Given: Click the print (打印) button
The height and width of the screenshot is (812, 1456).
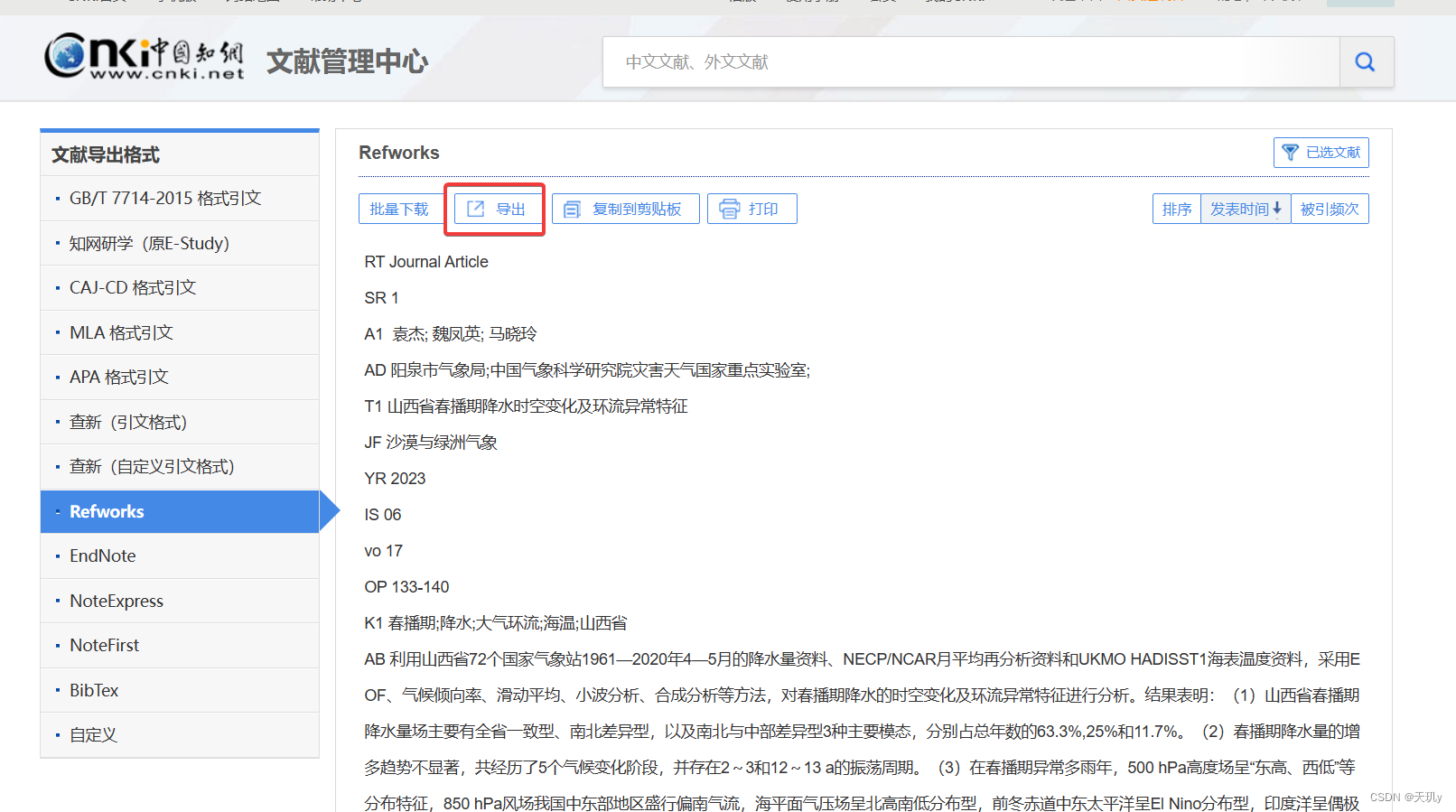Looking at the screenshot, I should click(751, 209).
